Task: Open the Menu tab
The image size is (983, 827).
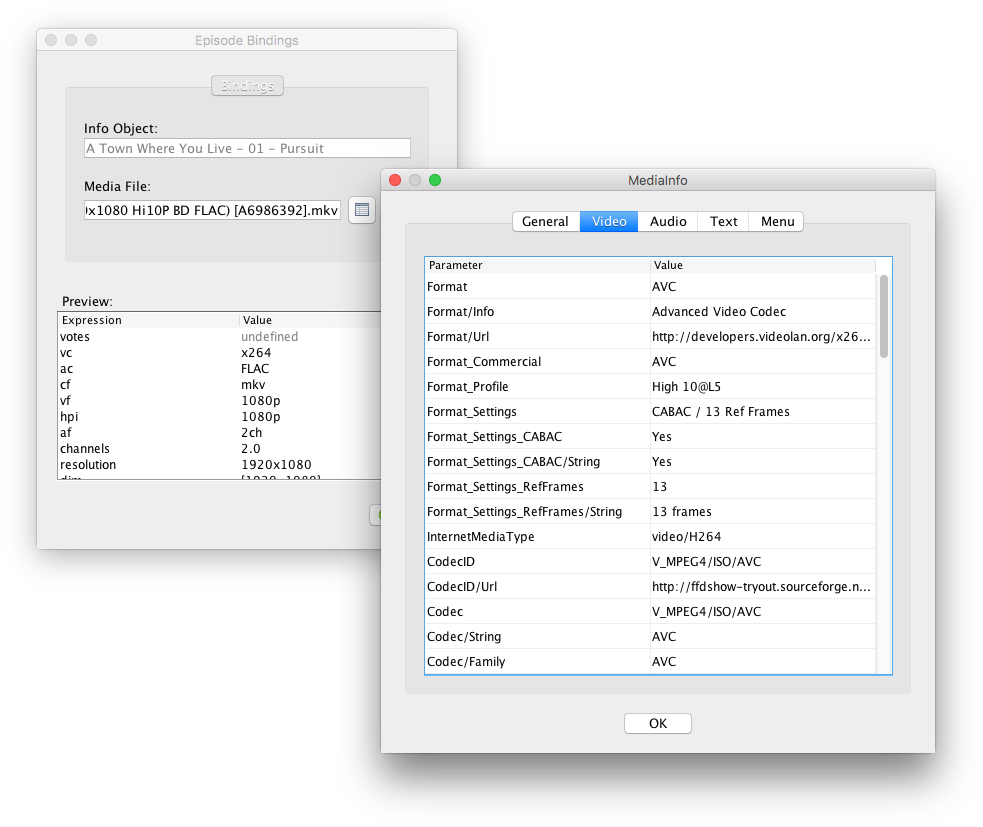Action: (x=777, y=221)
